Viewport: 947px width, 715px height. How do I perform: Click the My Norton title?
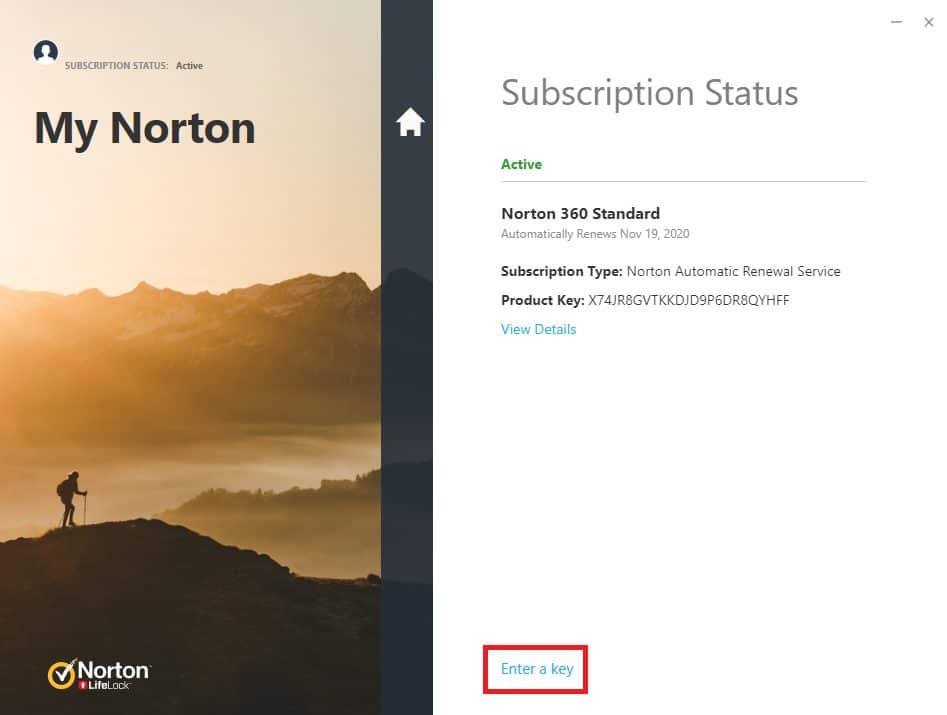coord(145,129)
